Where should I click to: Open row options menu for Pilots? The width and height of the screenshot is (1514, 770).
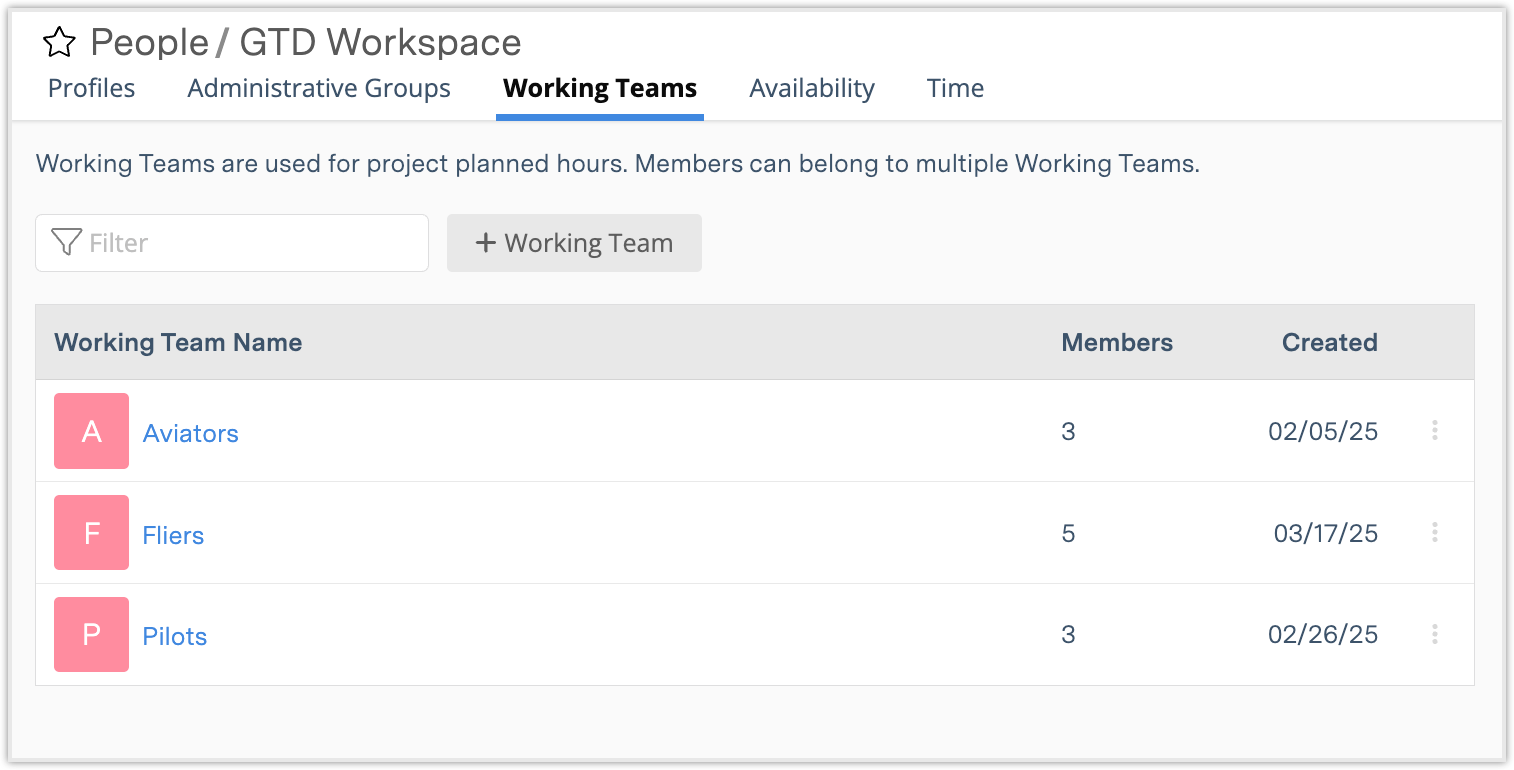(x=1434, y=634)
